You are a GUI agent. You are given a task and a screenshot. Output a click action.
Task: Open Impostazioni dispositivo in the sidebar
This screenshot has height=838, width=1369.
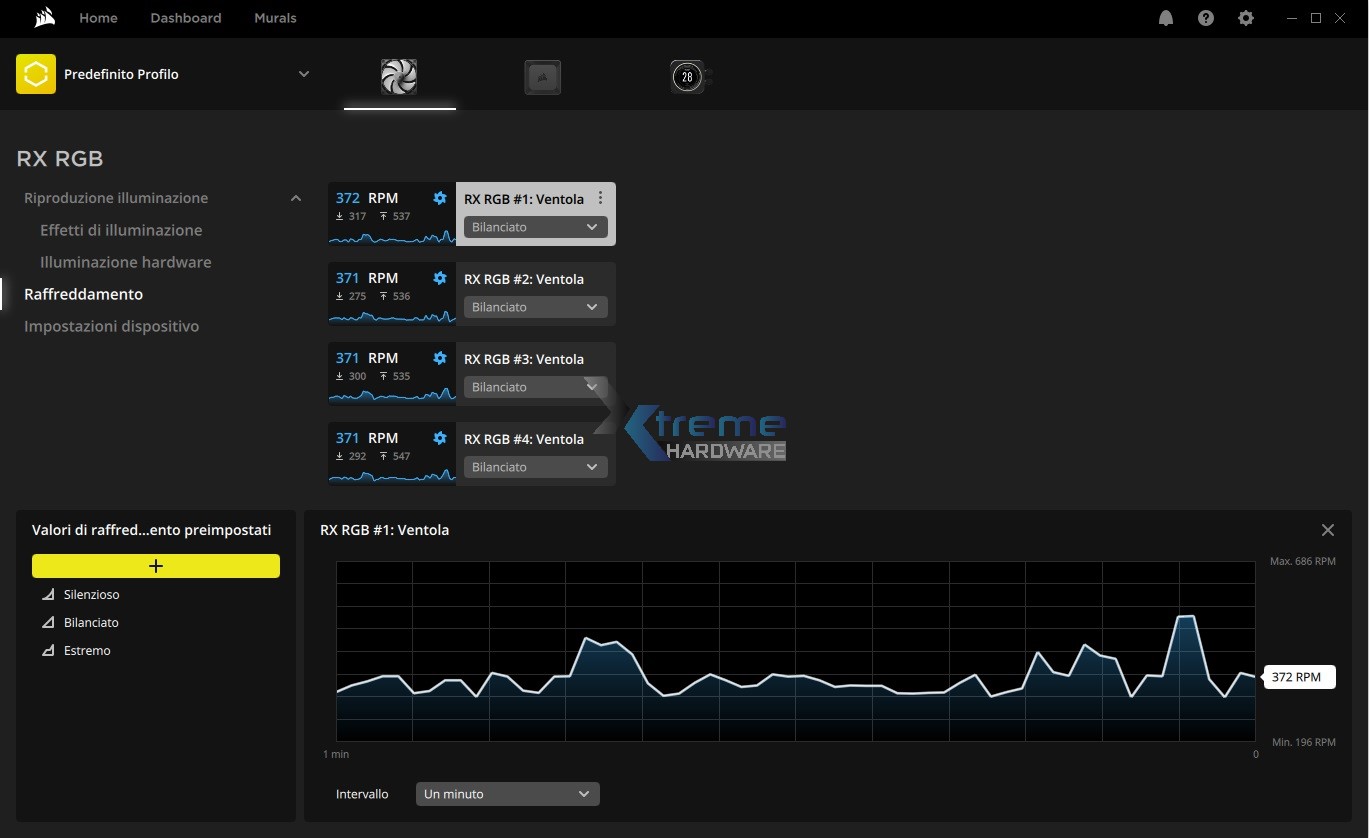pyautogui.click(x=111, y=326)
